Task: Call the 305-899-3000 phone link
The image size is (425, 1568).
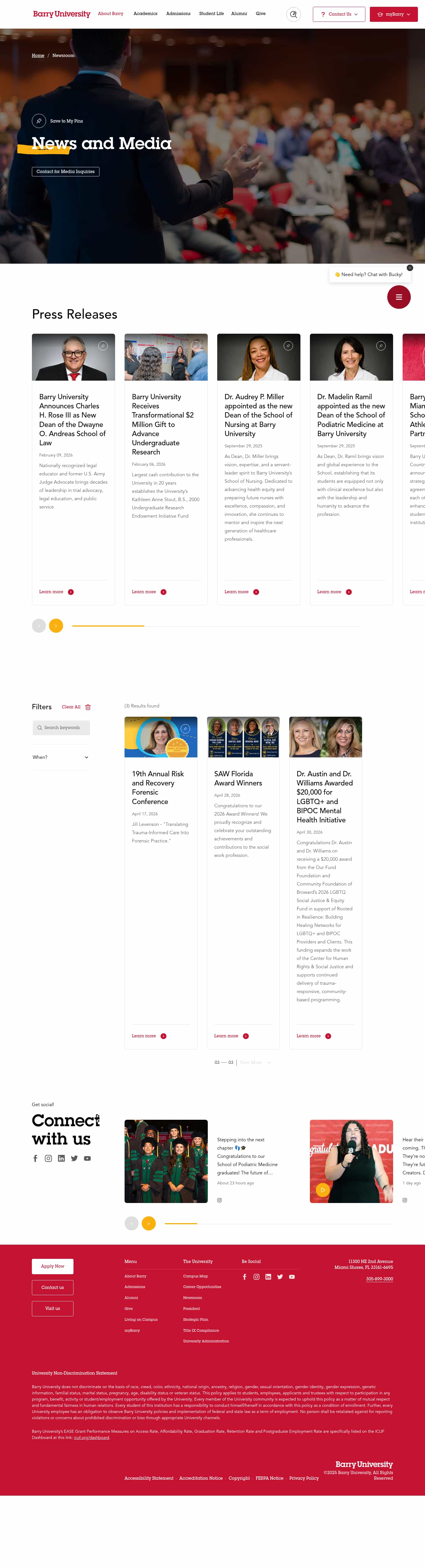Action: [x=379, y=1279]
